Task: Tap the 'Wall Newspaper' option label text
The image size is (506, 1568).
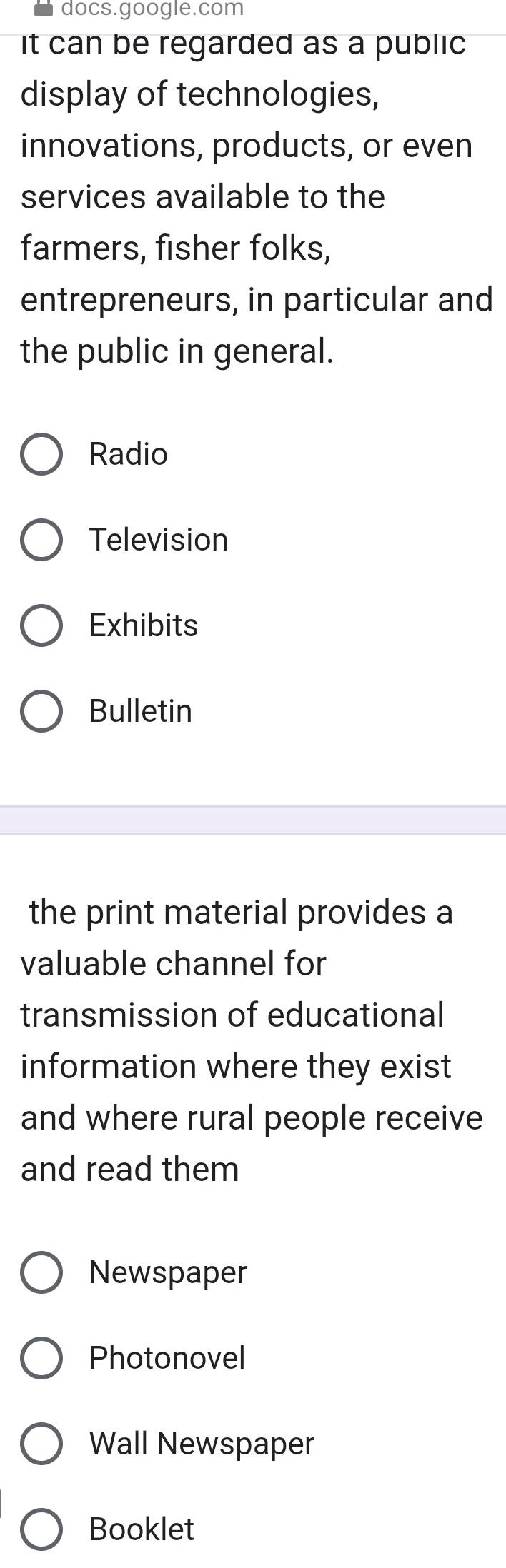Action: [202, 1444]
